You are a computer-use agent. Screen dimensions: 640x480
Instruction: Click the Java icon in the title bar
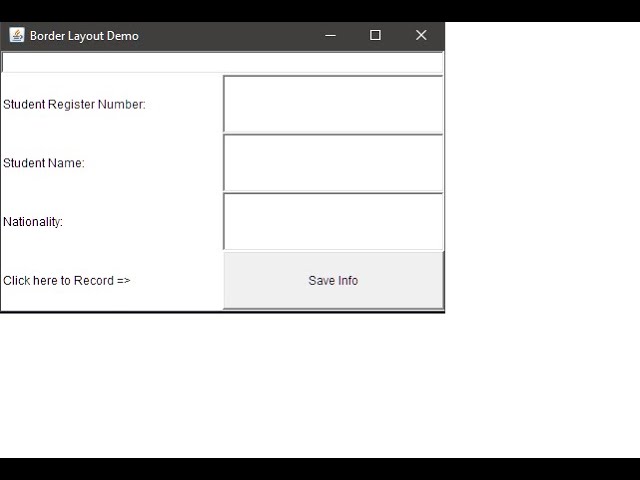[x=17, y=35]
